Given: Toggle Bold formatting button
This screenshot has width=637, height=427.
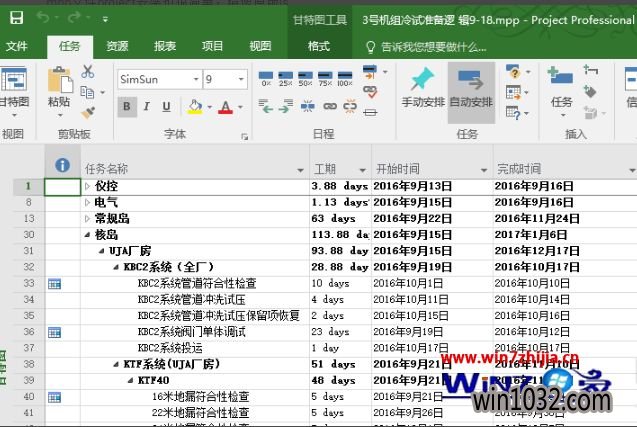Looking at the screenshot, I should click(127, 107).
